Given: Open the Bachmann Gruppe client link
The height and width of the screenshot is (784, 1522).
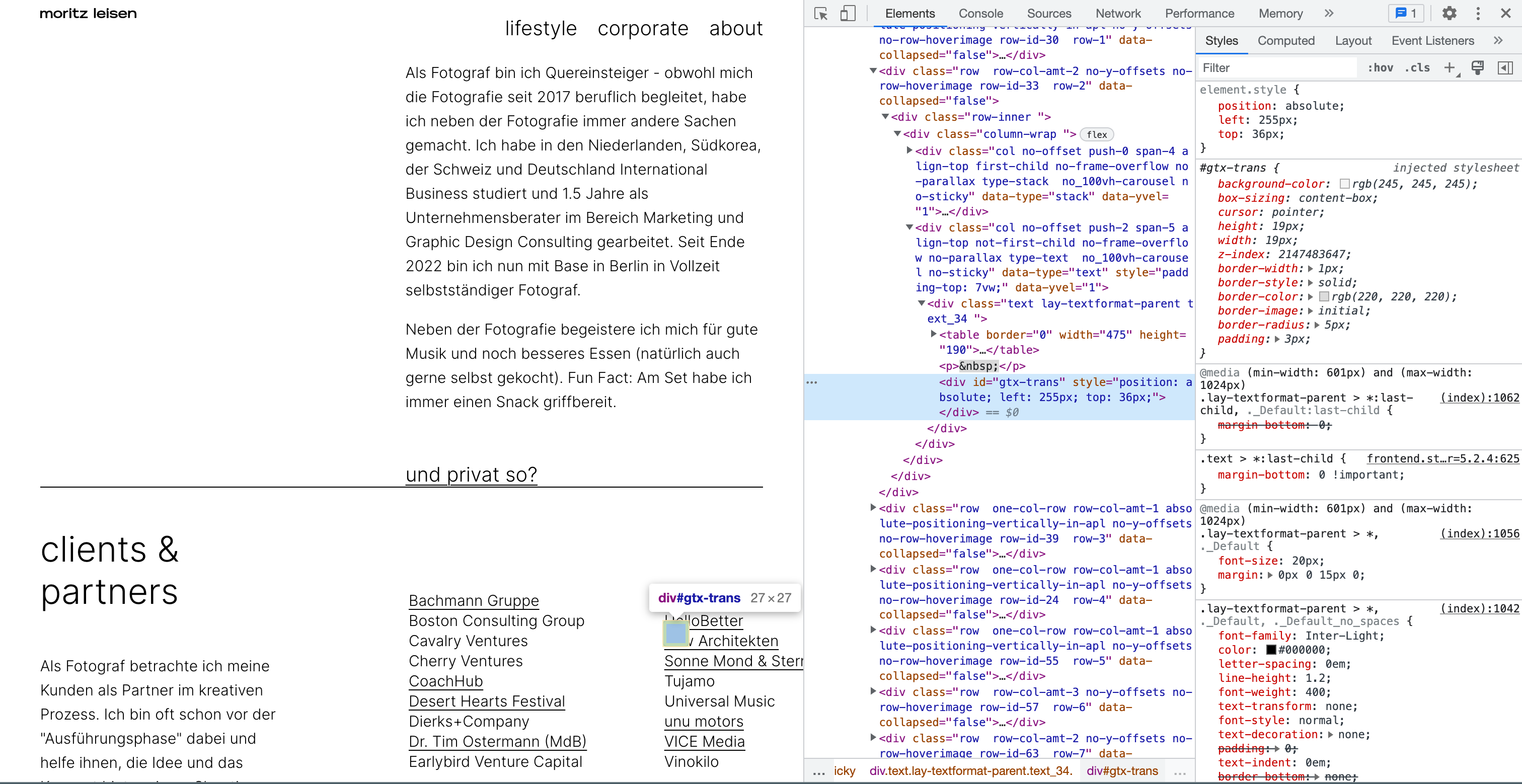Looking at the screenshot, I should pyautogui.click(x=473, y=601).
